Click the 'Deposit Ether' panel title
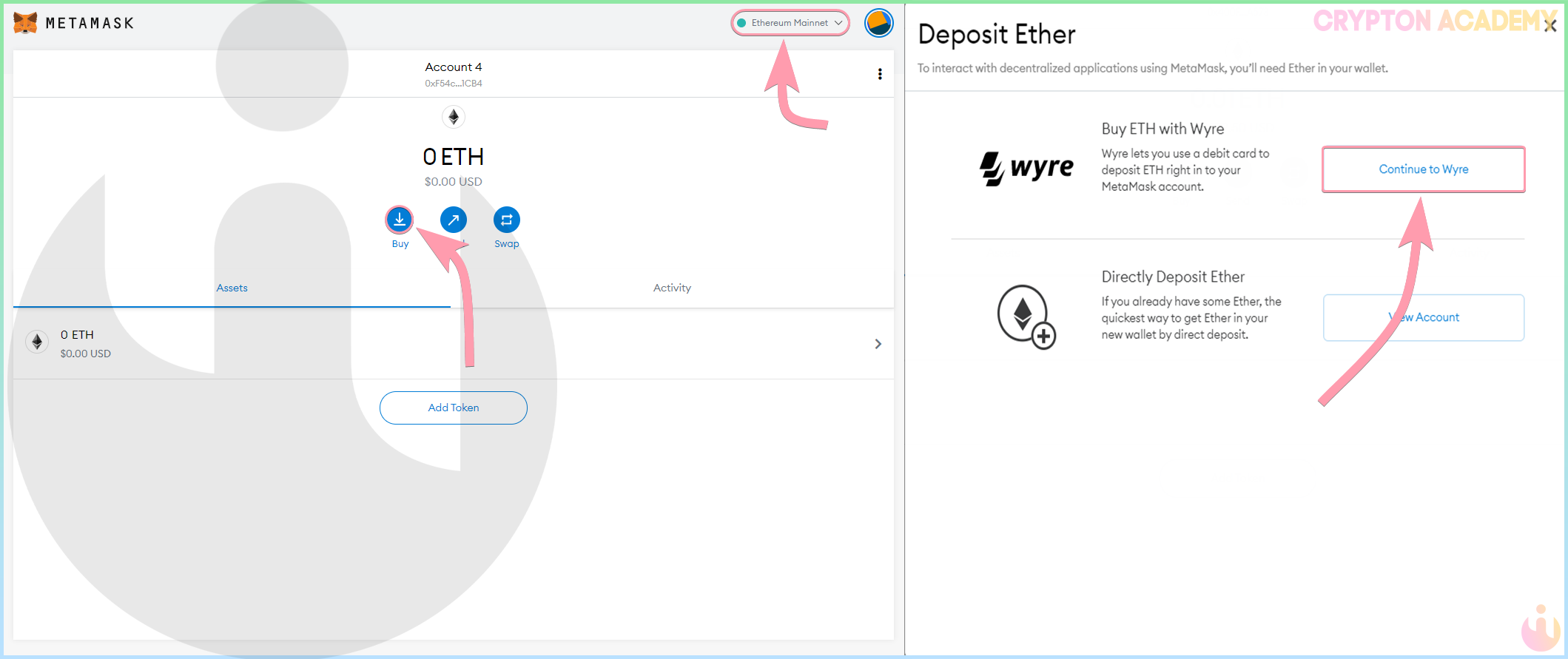 [997, 35]
